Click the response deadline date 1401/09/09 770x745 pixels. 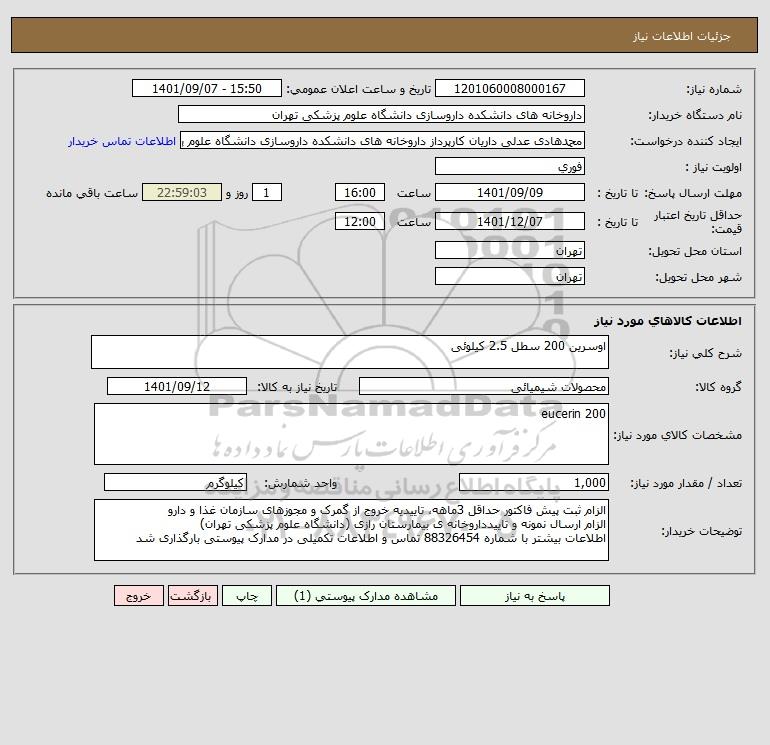click(x=510, y=193)
